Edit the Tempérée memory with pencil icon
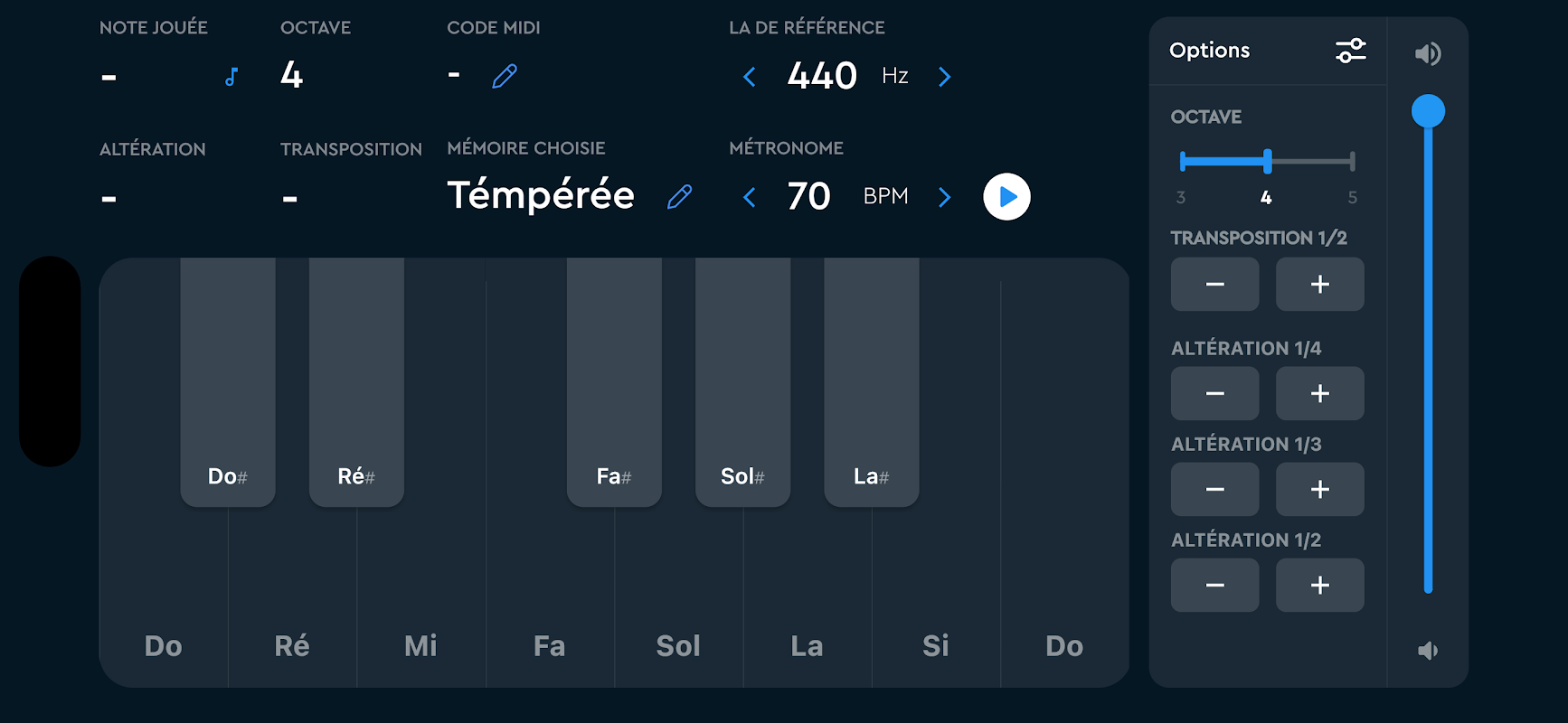This screenshot has width=1568, height=723. (x=679, y=196)
